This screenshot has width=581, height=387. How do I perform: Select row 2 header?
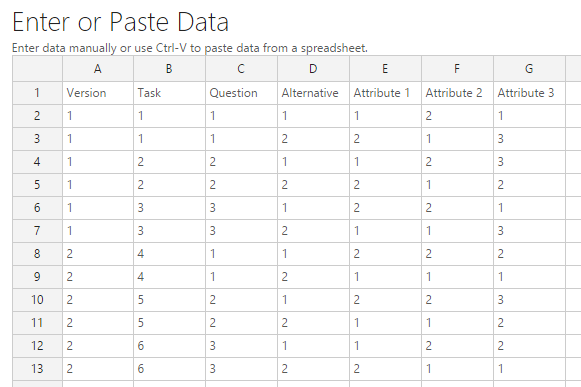37,116
